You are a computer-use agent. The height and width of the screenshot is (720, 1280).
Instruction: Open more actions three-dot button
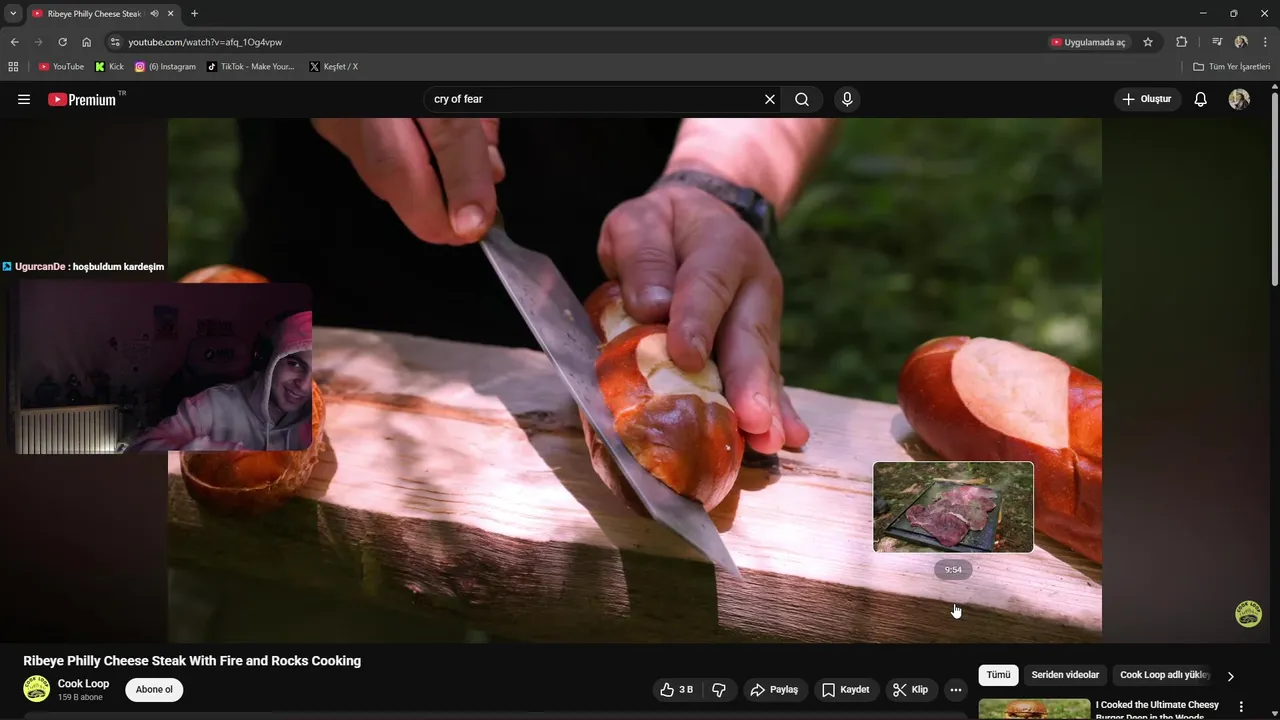(x=956, y=690)
